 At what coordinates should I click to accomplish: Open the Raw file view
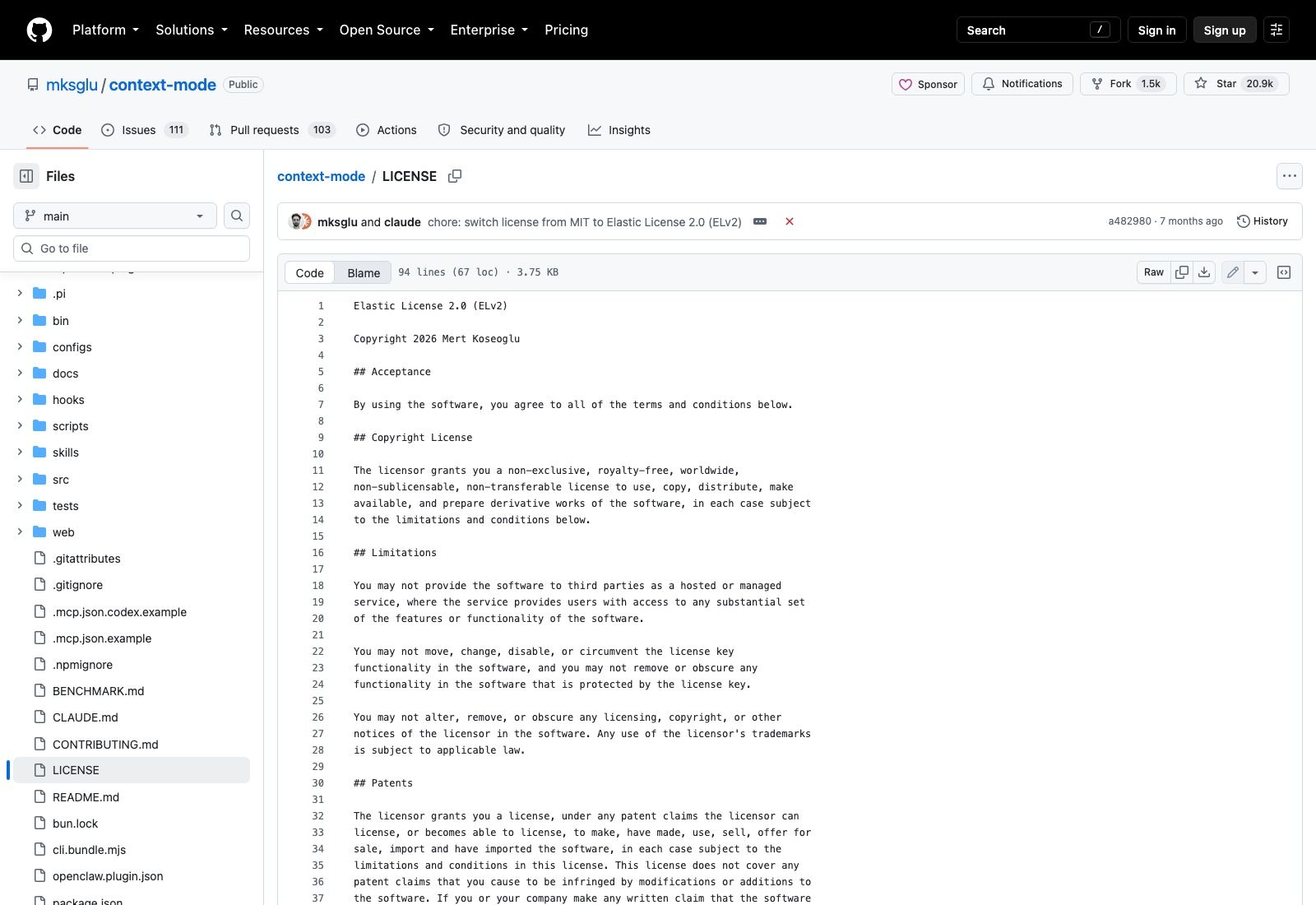pos(1154,272)
